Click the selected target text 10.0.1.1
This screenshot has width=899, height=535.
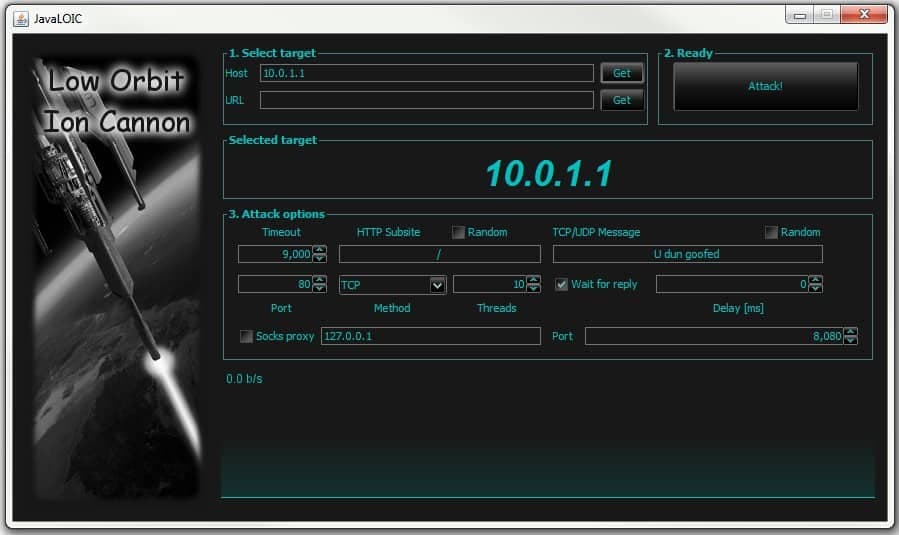click(549, 174)
